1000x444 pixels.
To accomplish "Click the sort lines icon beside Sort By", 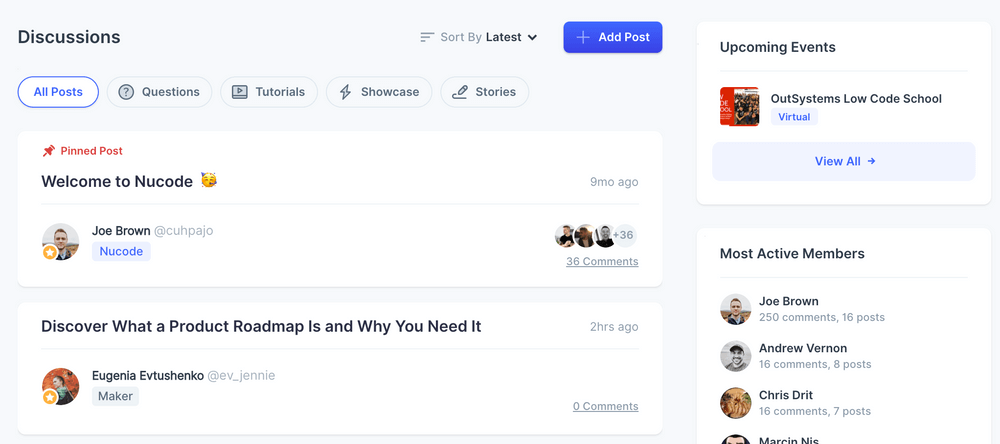I will pos(427,38).
